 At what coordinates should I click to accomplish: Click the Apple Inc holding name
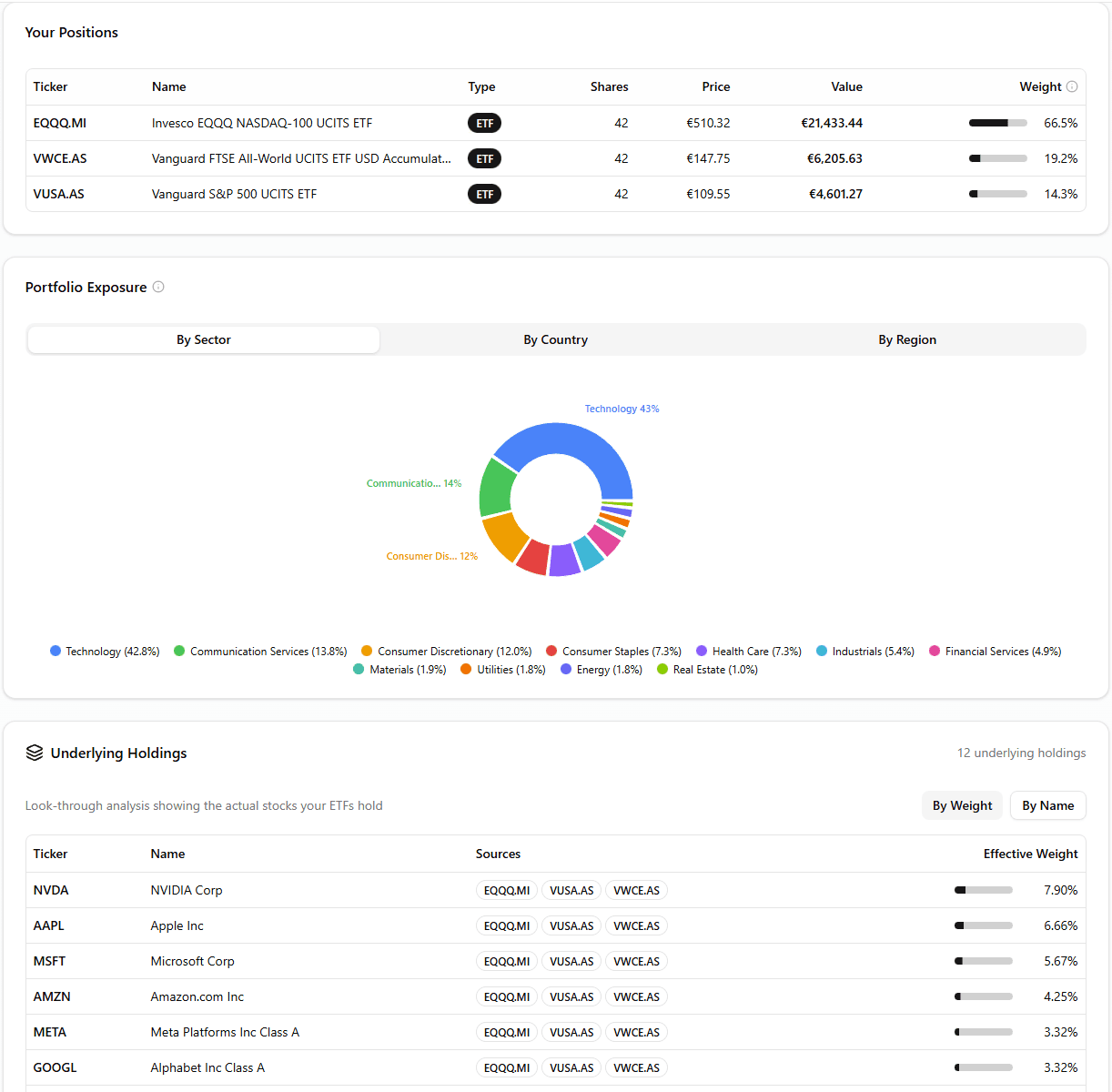[177, 925]
